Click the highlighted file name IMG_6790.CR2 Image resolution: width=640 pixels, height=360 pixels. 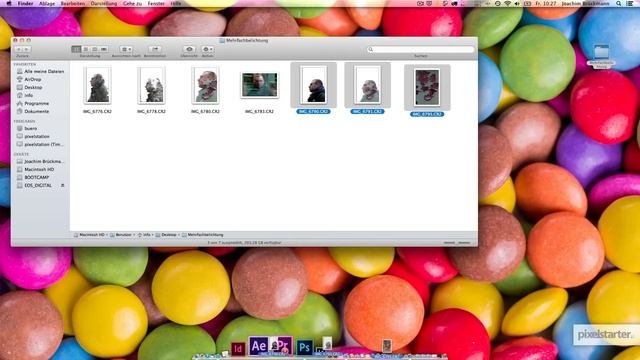click(313, 111)
